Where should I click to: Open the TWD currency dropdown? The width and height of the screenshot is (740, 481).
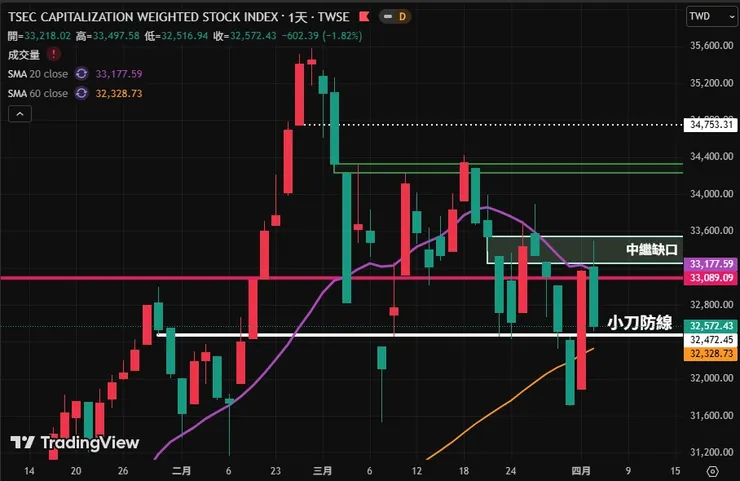pyautogui.click(x=711, y=17)
